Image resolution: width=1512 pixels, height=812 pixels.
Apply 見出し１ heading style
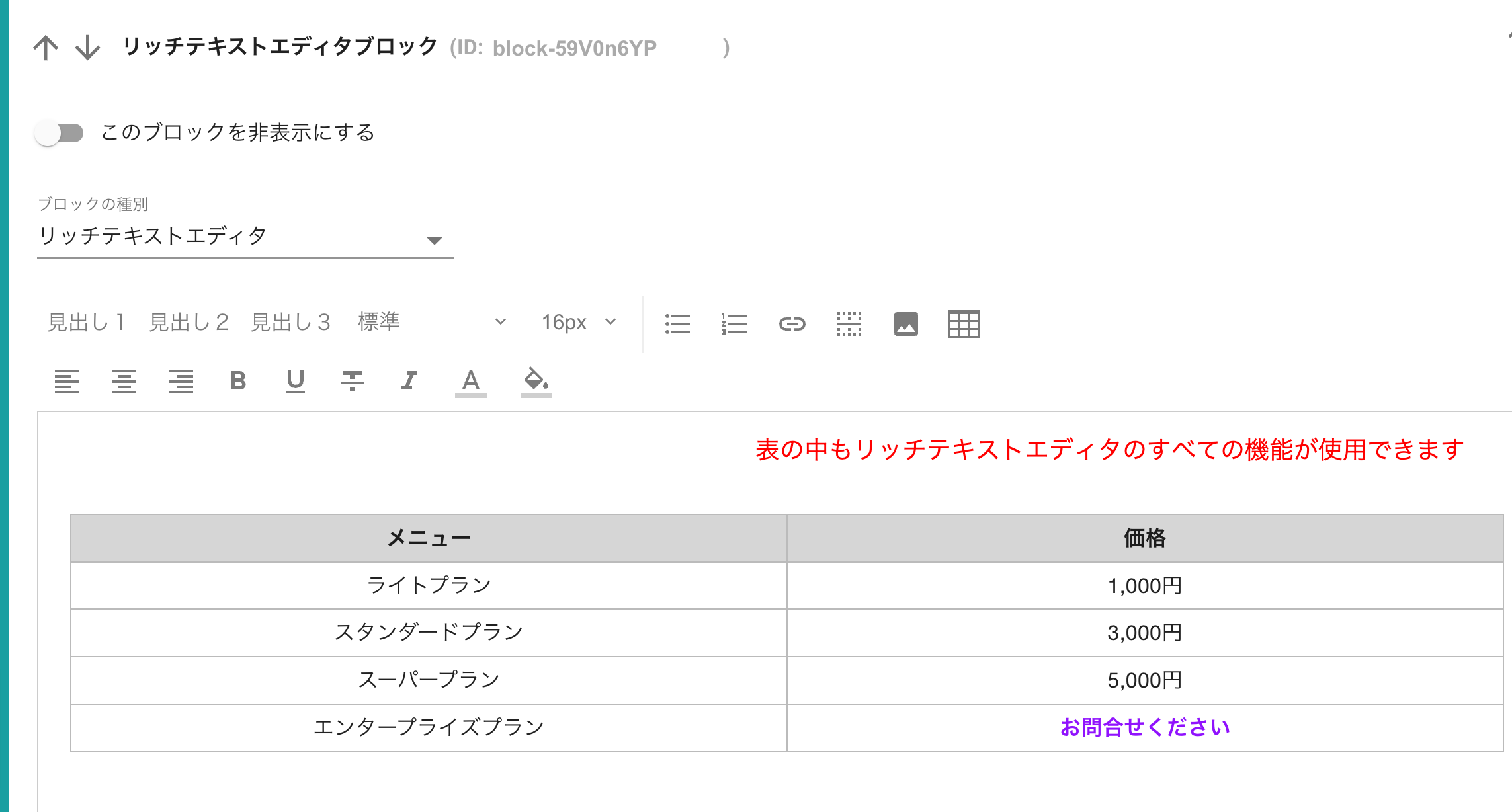(87, 322)
